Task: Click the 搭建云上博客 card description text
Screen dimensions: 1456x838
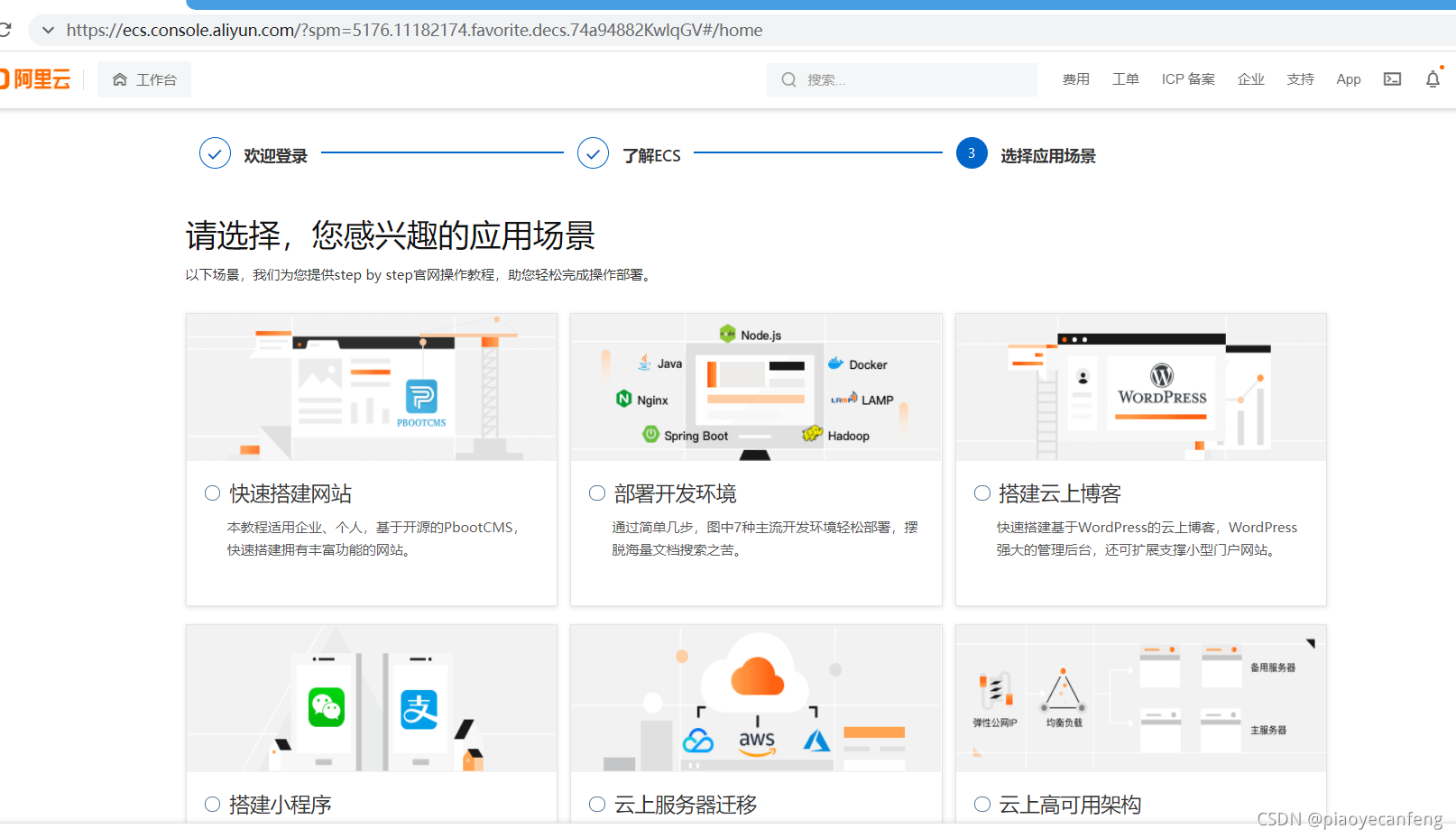Action: pyautogui.click(x=1147, y=539)
